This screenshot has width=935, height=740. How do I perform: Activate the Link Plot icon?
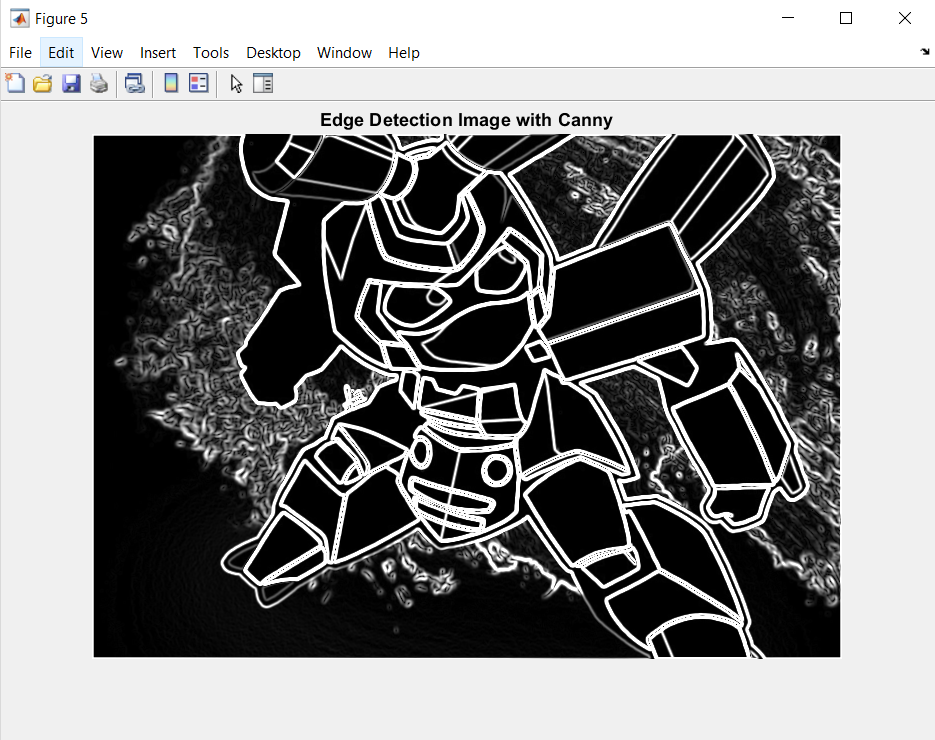pos(134,83)
